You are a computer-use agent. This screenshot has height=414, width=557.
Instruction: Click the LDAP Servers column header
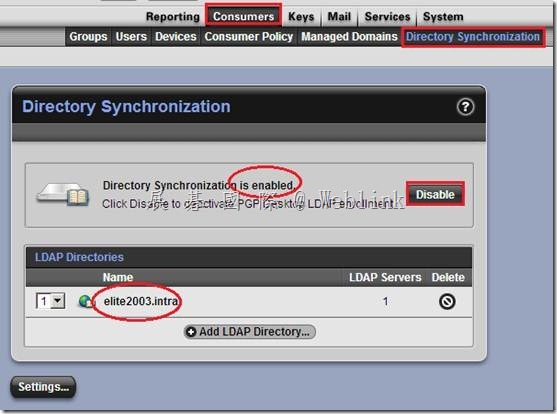pos(385,277)
